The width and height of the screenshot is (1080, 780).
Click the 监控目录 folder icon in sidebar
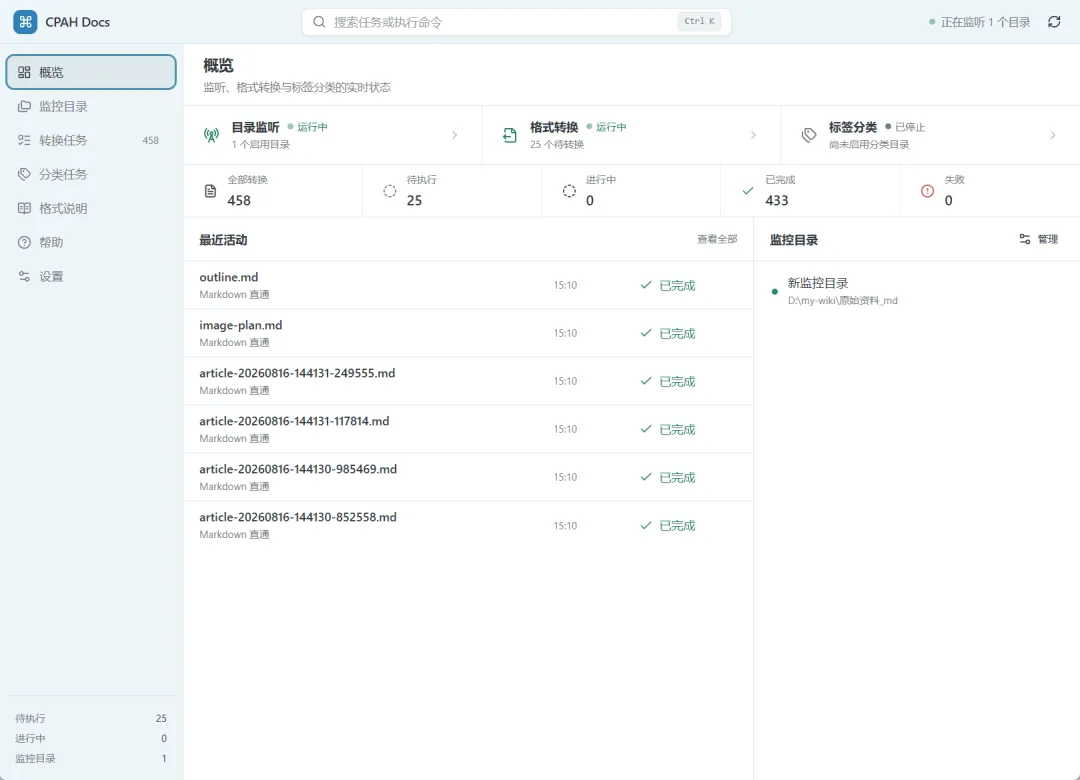(24, 106)
